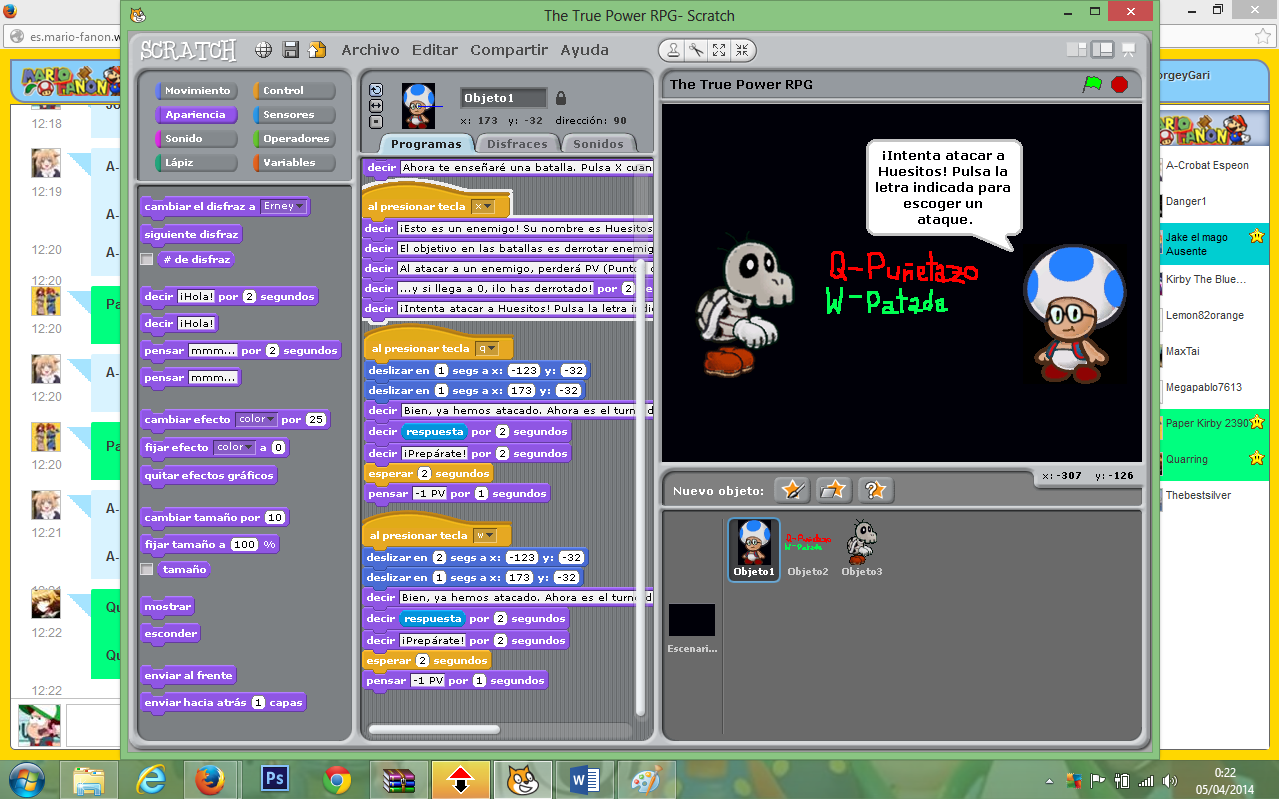
Task: Select the Sonido block category
Action: pyautogui.click(x=196, y=139)
